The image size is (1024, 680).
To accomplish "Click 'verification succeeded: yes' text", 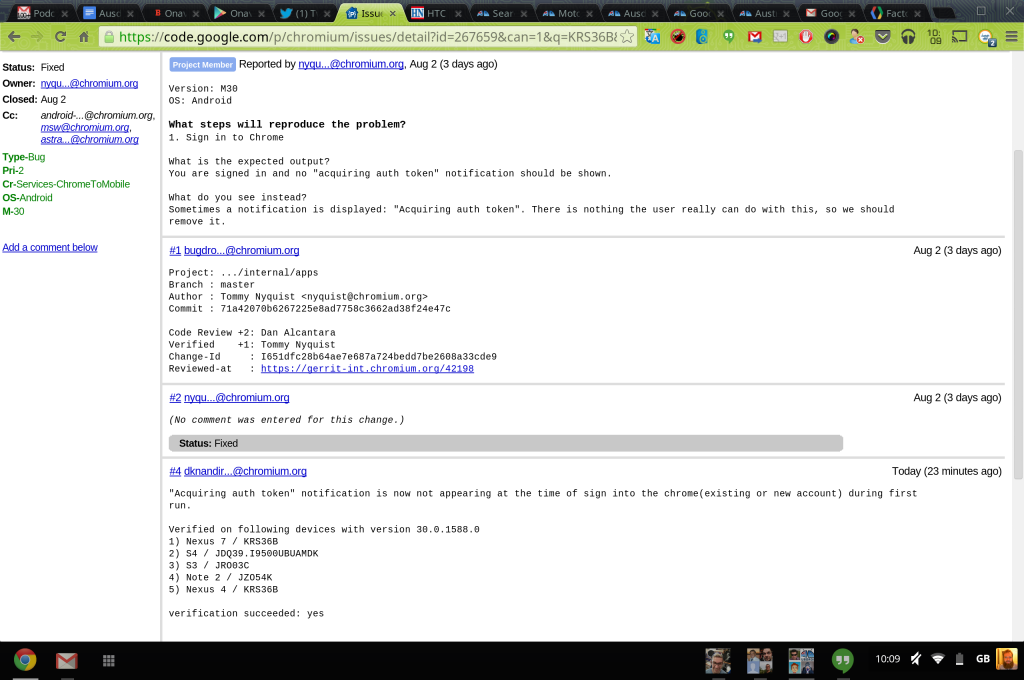I will point(246,613).
